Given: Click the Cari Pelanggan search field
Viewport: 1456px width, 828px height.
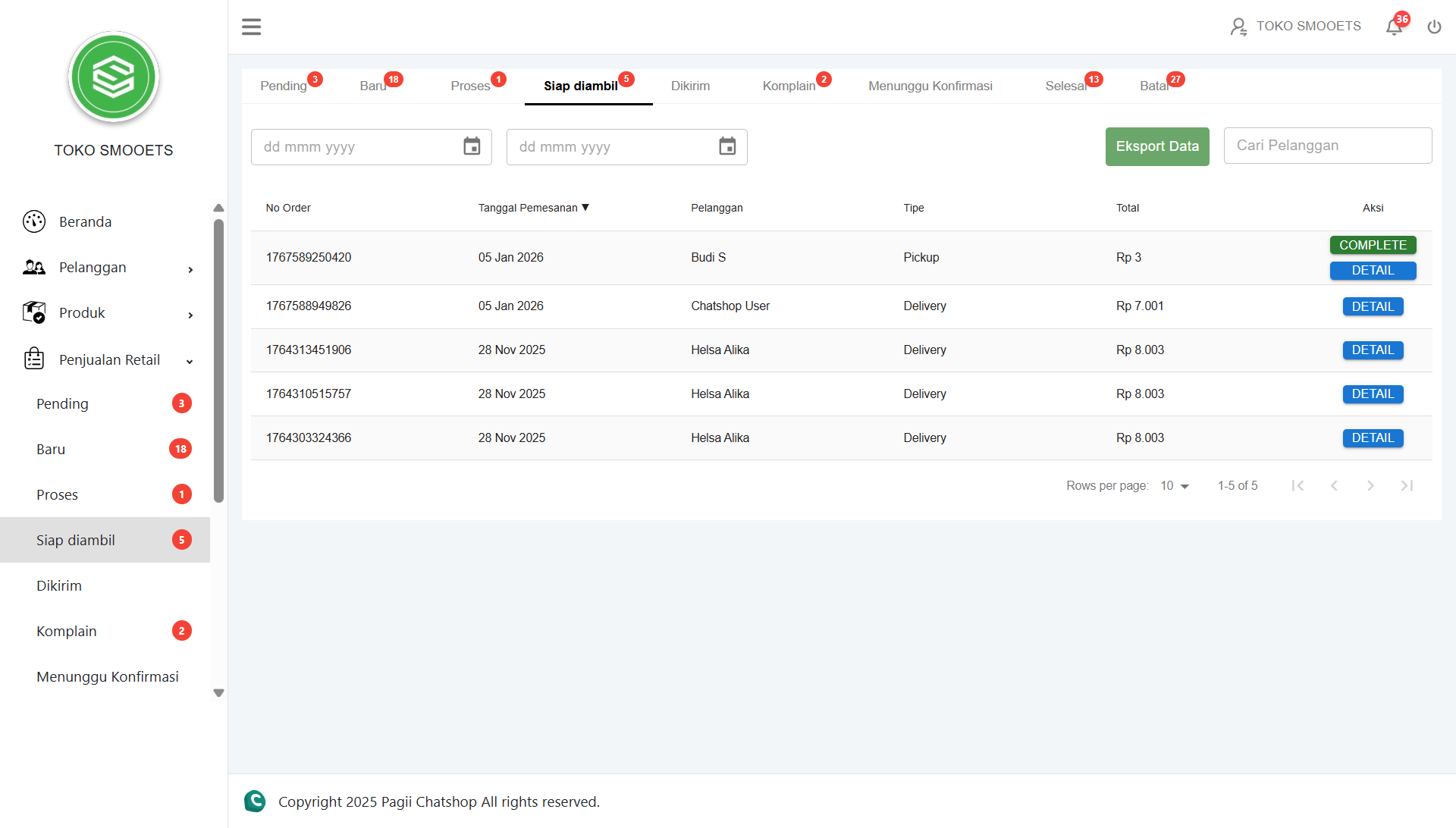Looking at the screenshot, I should pyautogui.click(x=1327, y=146).
